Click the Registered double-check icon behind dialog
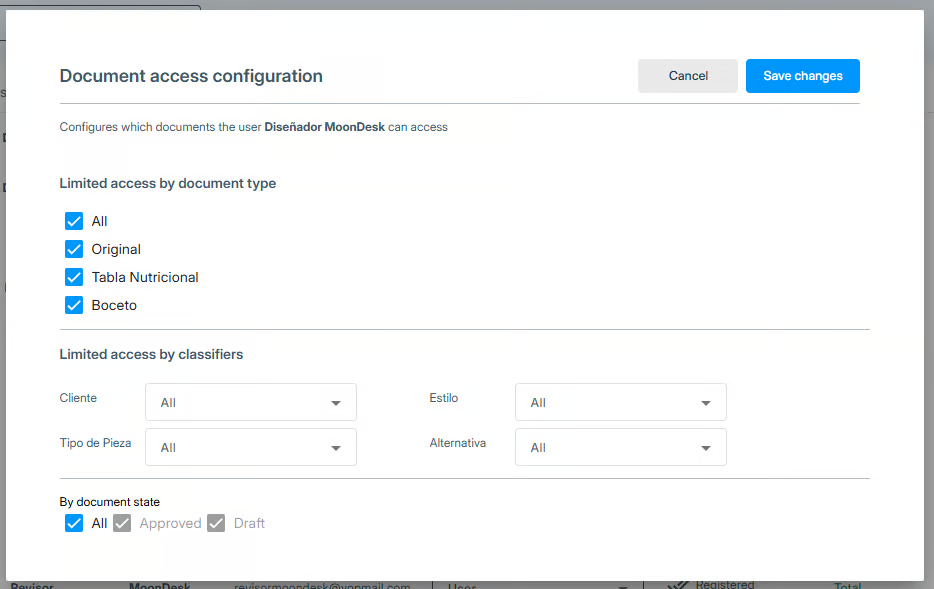The height and width of the screenshot is (589, 934). 679,585
